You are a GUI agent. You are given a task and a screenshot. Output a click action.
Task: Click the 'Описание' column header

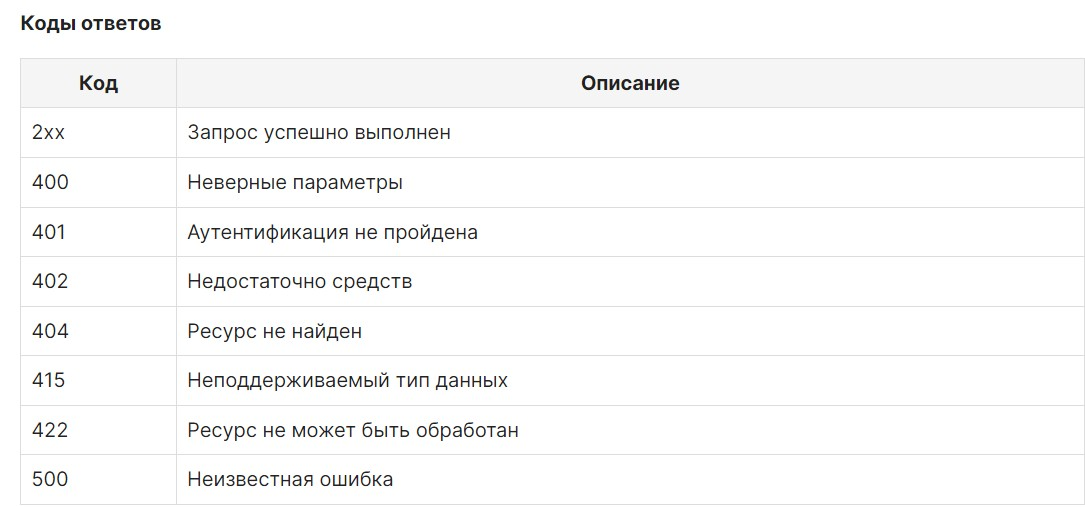tap(630, 84)
